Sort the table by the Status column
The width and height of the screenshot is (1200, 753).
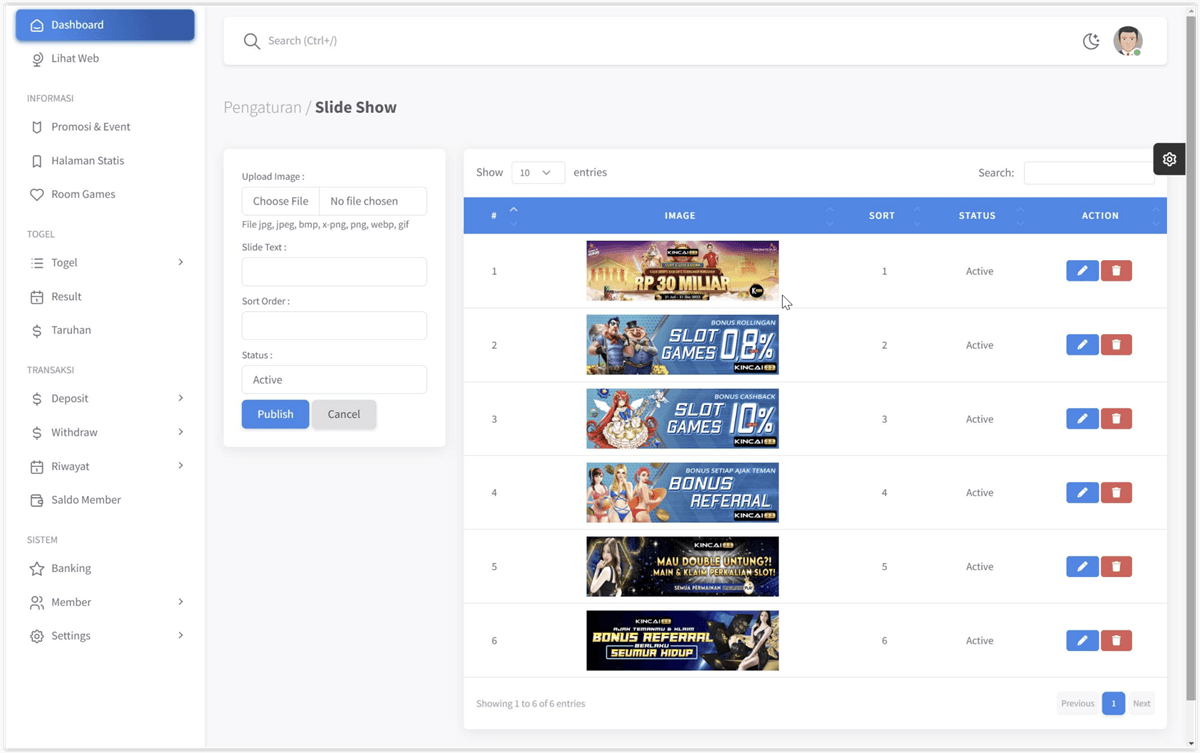click(x=977, y=216)
